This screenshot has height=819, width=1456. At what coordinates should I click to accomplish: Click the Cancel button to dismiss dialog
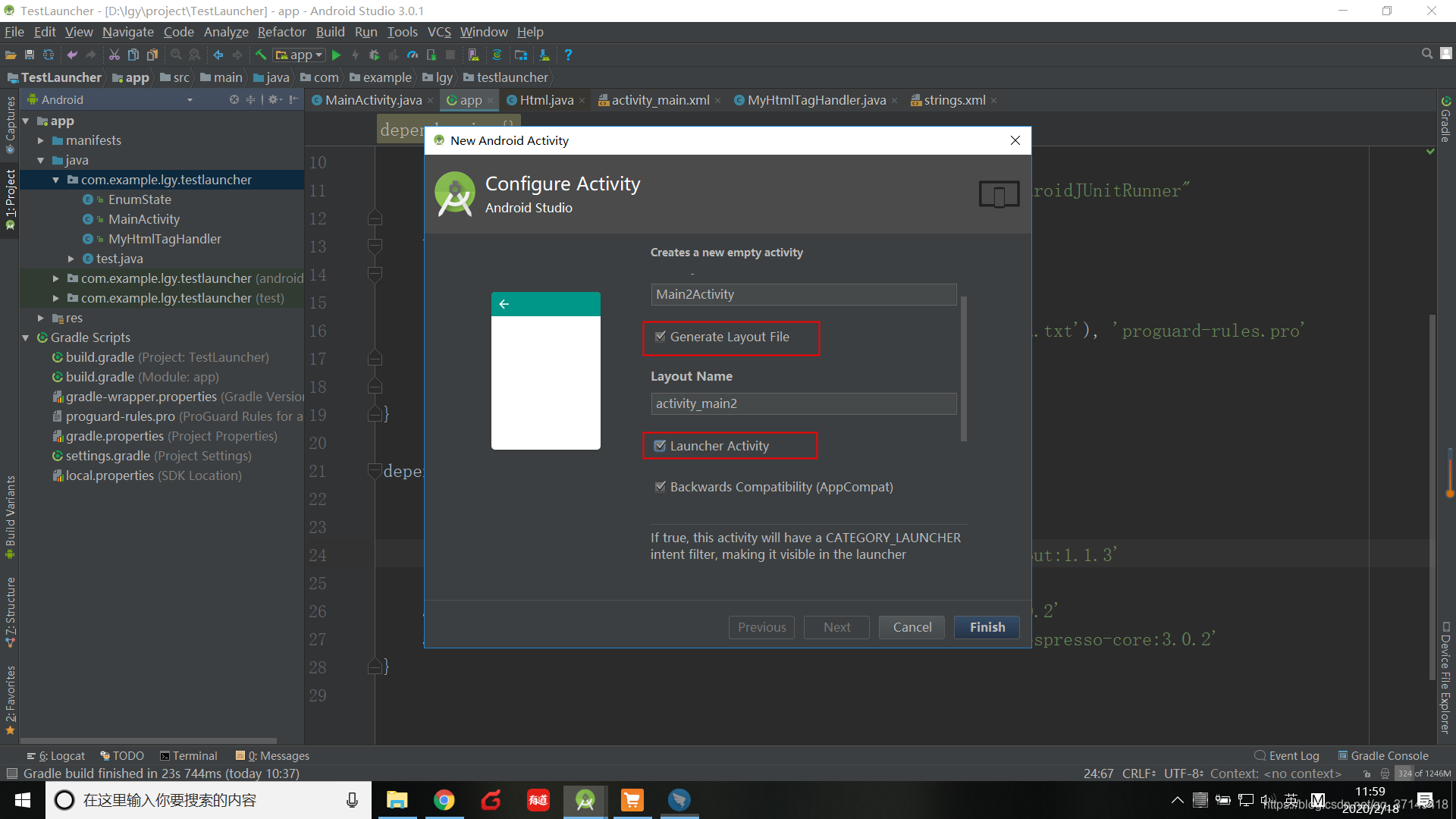(911, 627)
